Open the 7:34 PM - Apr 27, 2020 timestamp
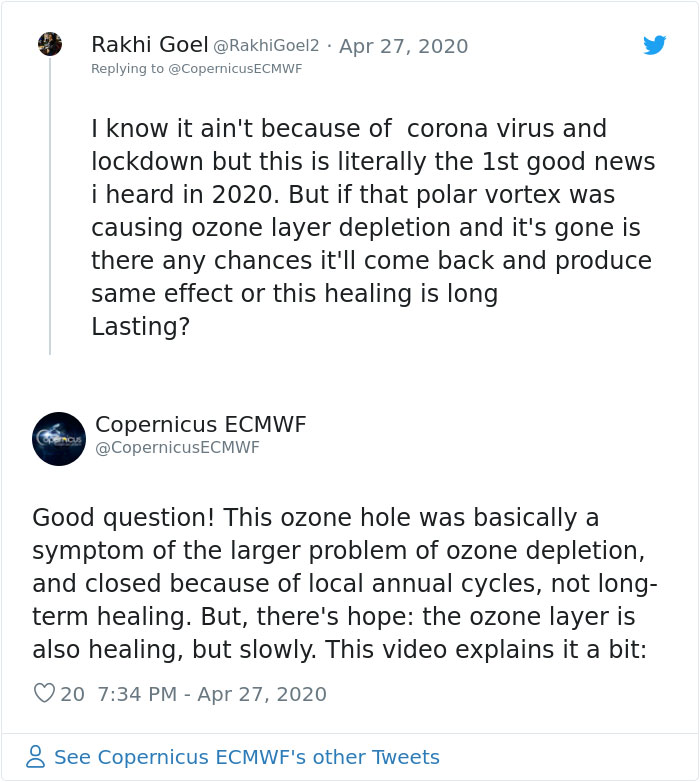 pos(212,694)
